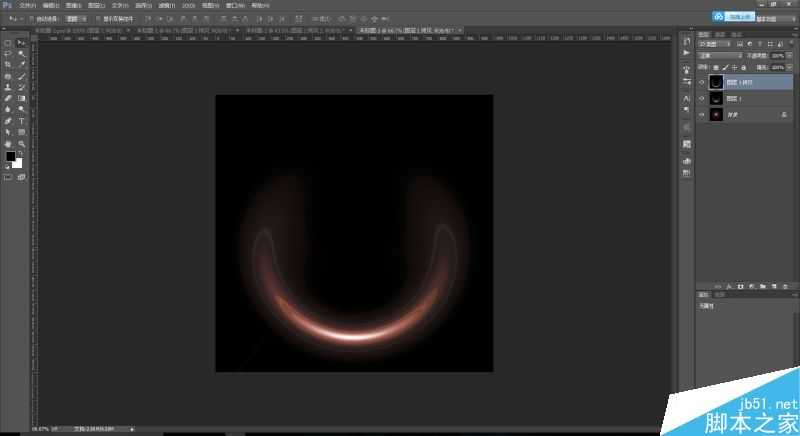The height and width of the screenshot is (436, 800).
Task: Select the Crop tool
Action: 8,65
